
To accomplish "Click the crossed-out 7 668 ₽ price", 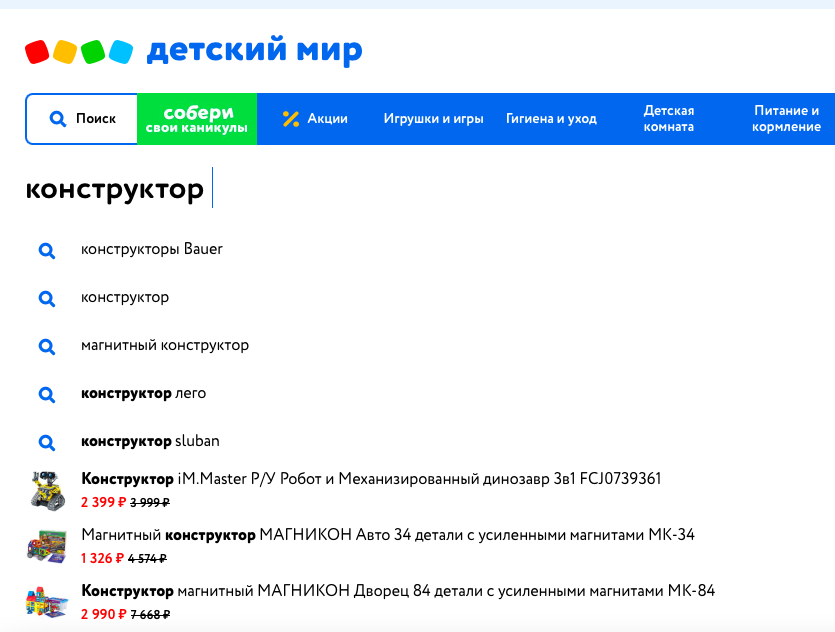I will (x=150, y=615).
